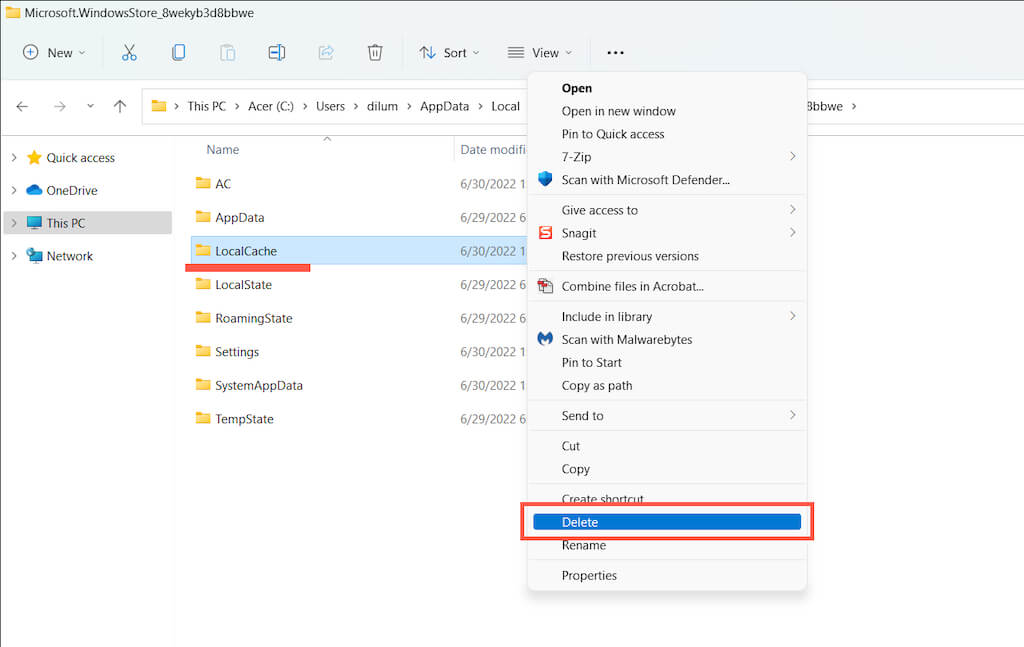Click the Up arrow navigation button
The width and height of the screenshot is (1024, 647).
[120, 106]
